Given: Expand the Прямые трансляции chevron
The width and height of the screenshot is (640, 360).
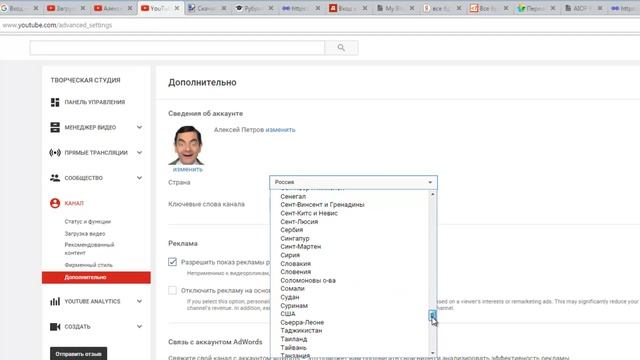Looking at the screenshot, I should pos(139,153).
